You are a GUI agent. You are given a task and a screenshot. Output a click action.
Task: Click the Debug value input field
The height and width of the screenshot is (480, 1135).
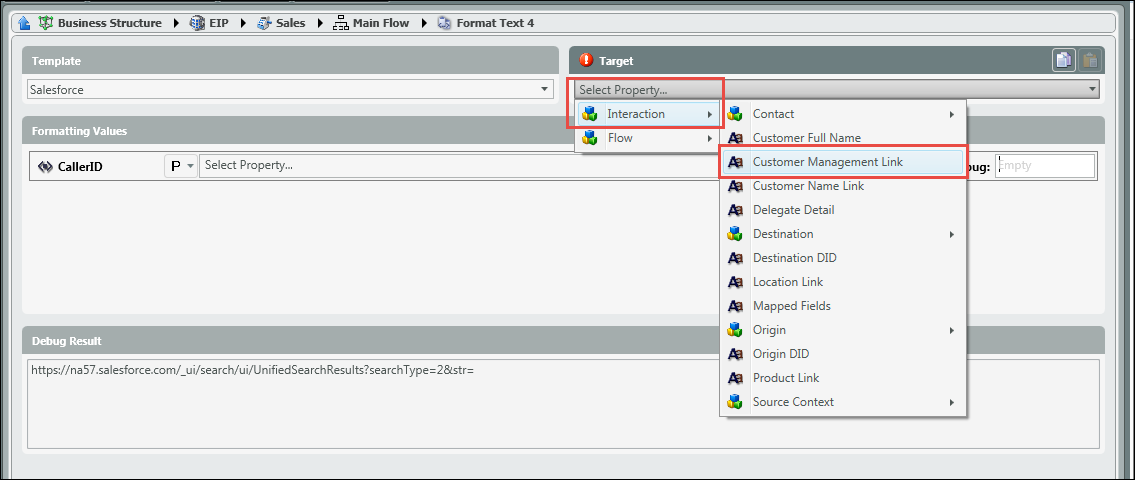1044,166
